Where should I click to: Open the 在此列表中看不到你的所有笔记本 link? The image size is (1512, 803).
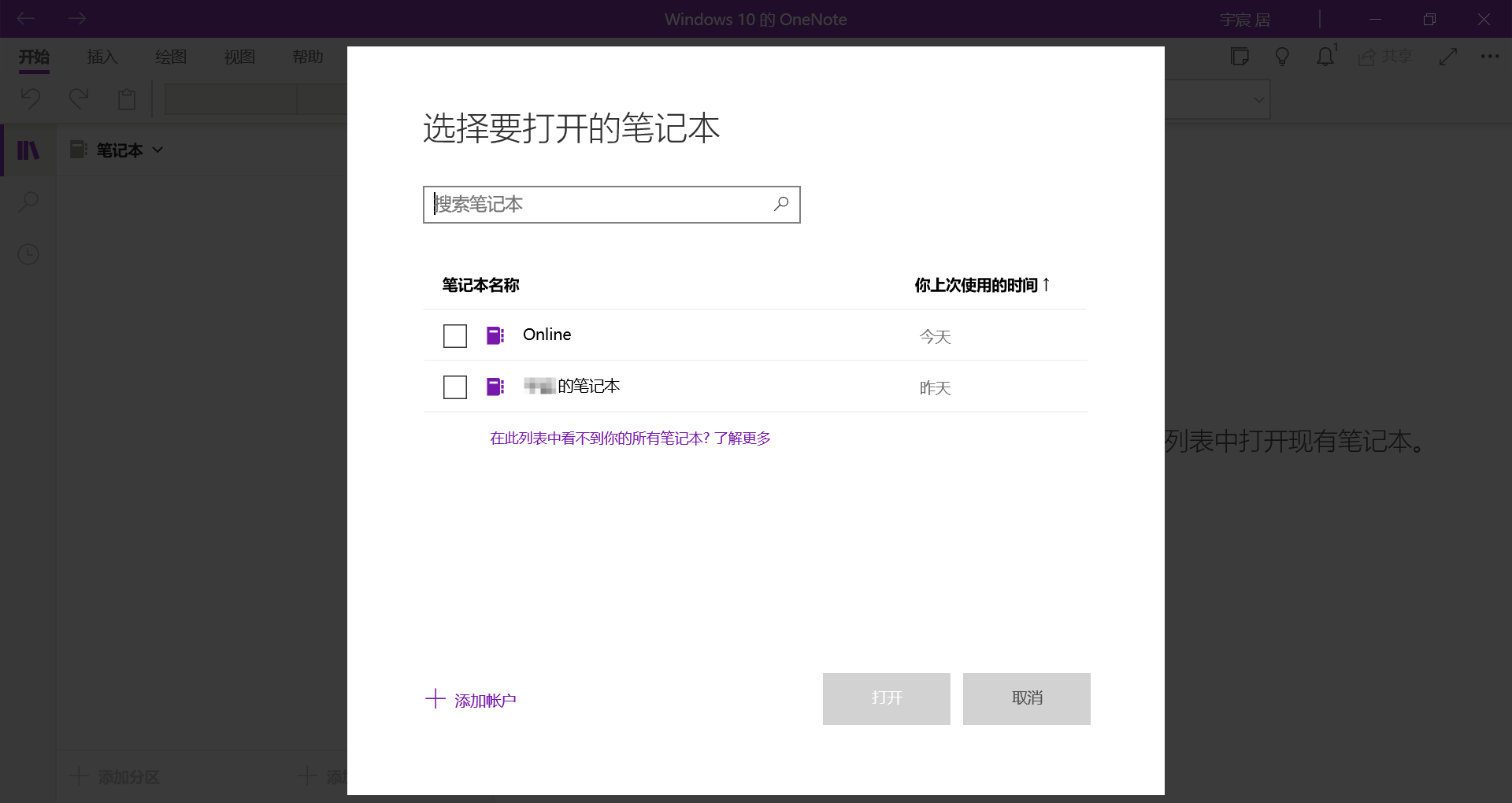tap(630, 439)
